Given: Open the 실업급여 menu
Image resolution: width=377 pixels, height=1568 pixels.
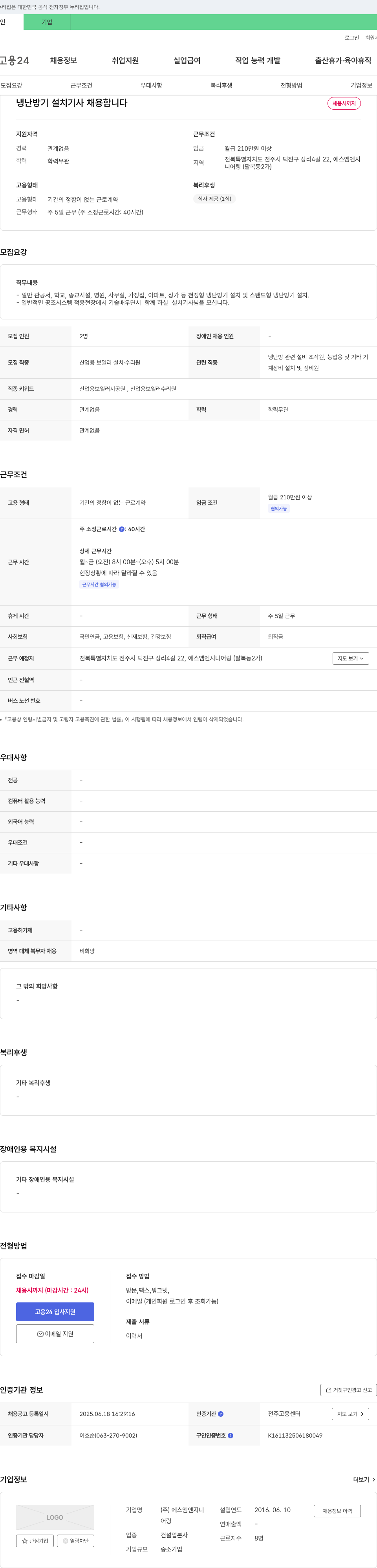Looking at the screenshot, I should coord(187,60).
